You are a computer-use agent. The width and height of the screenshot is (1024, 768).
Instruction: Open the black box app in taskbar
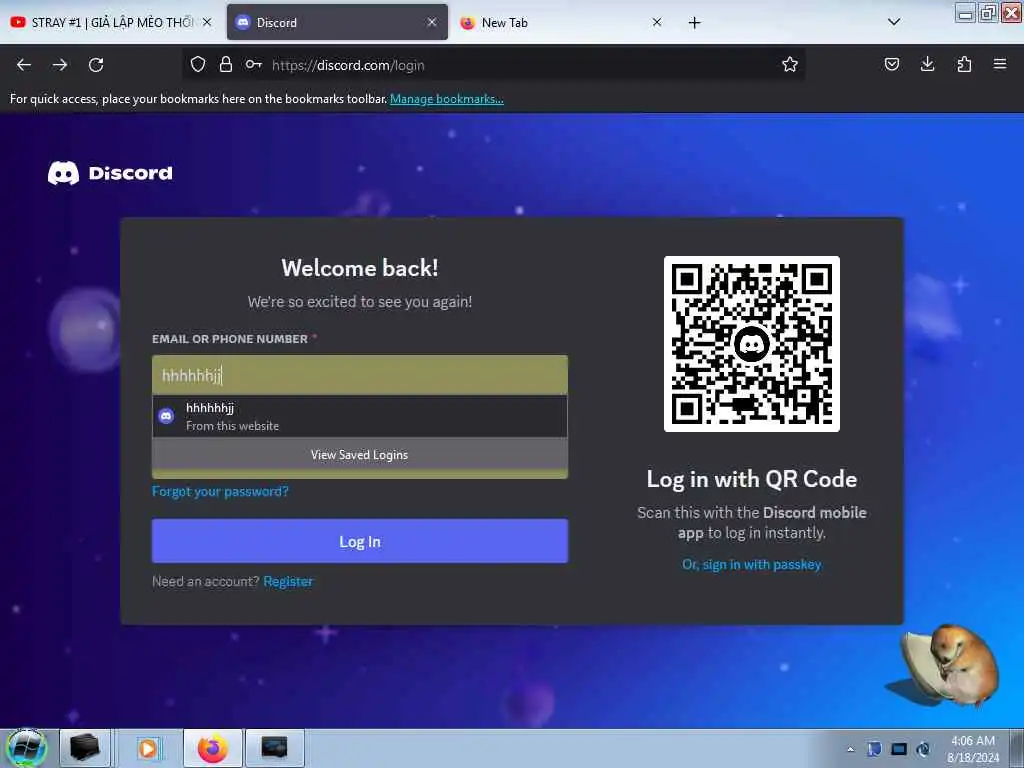pos(85,748)
